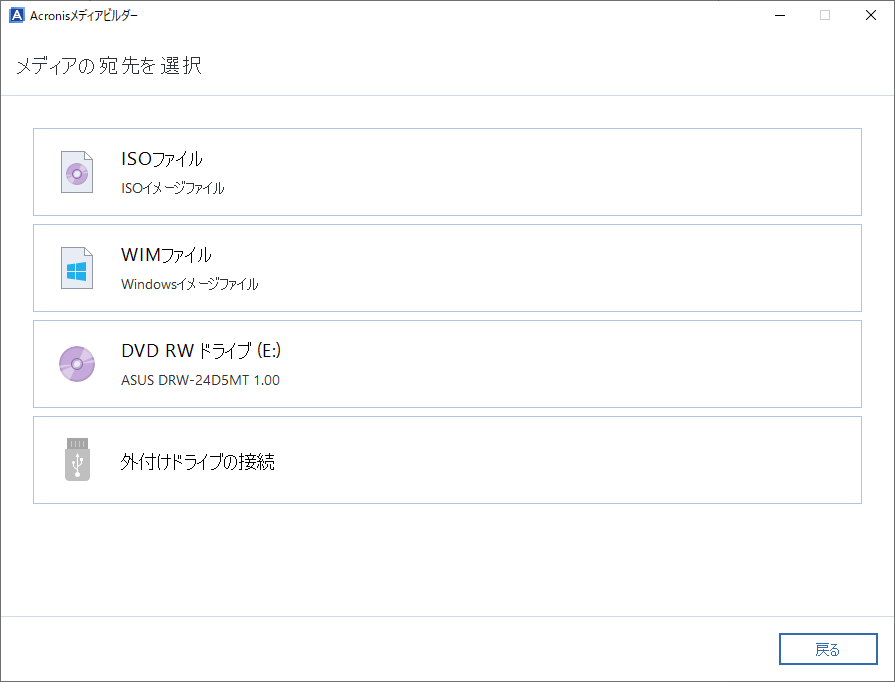Viewport: 895px width, 682px height.
Task: Minimize the Acronis Media Builder window
Action: click(x=780, y=15)
